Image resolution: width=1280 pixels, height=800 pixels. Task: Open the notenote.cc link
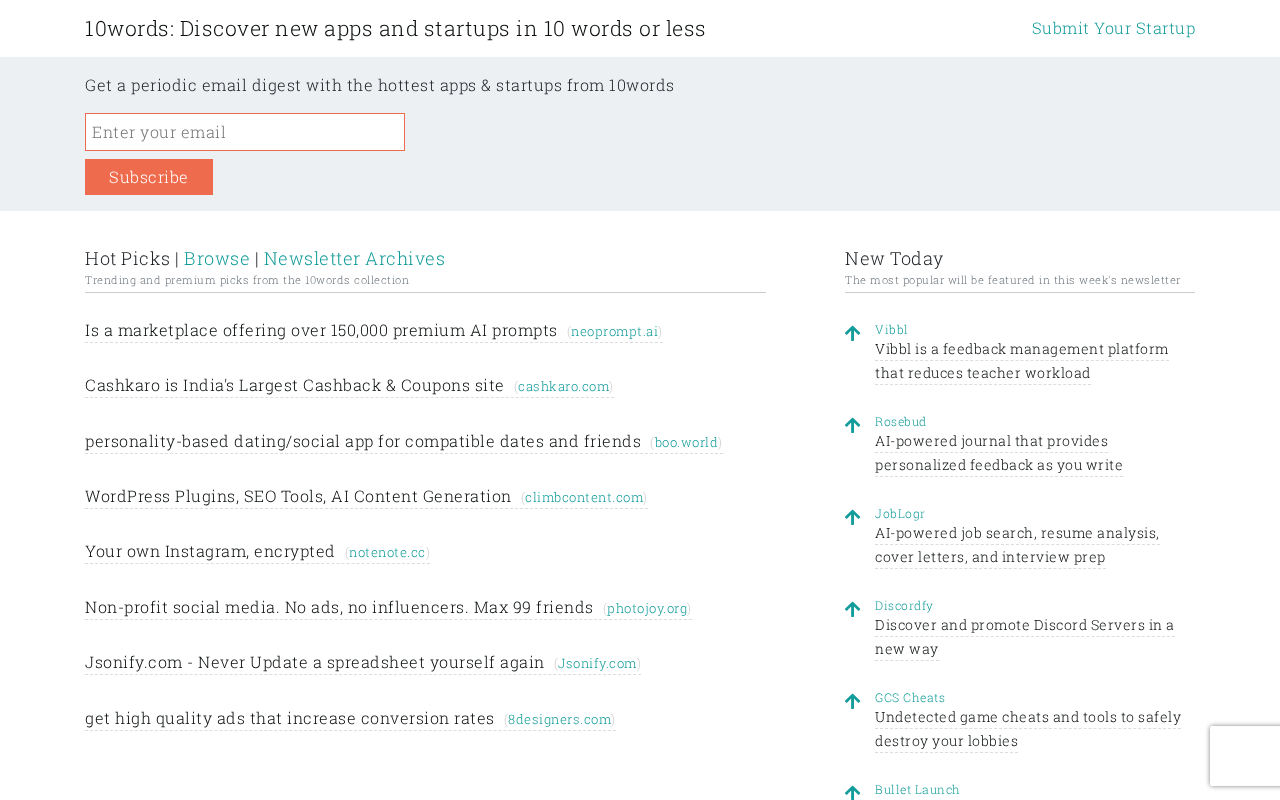coord(387,553)
